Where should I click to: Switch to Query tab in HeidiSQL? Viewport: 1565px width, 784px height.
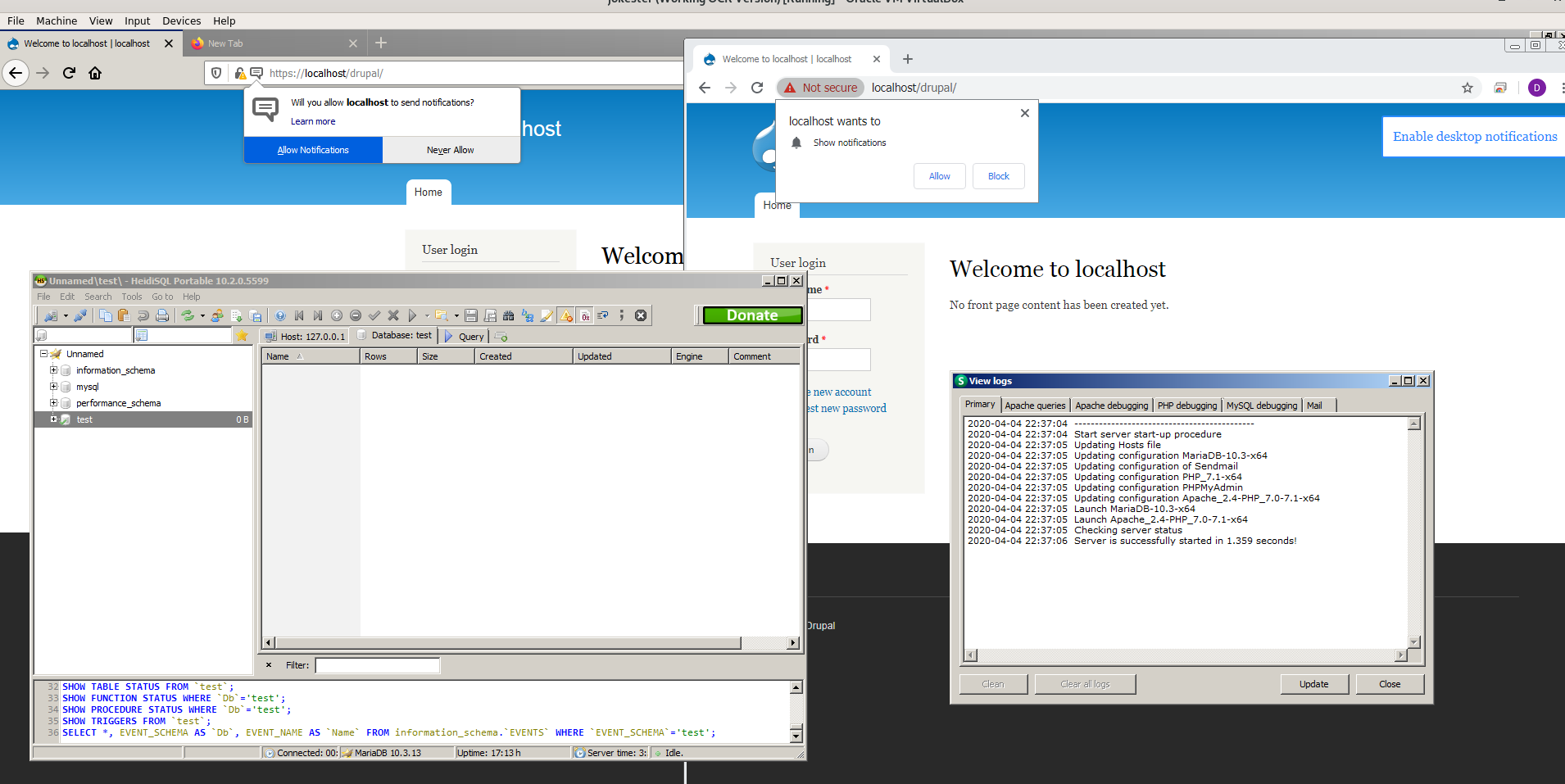[465, 336]
